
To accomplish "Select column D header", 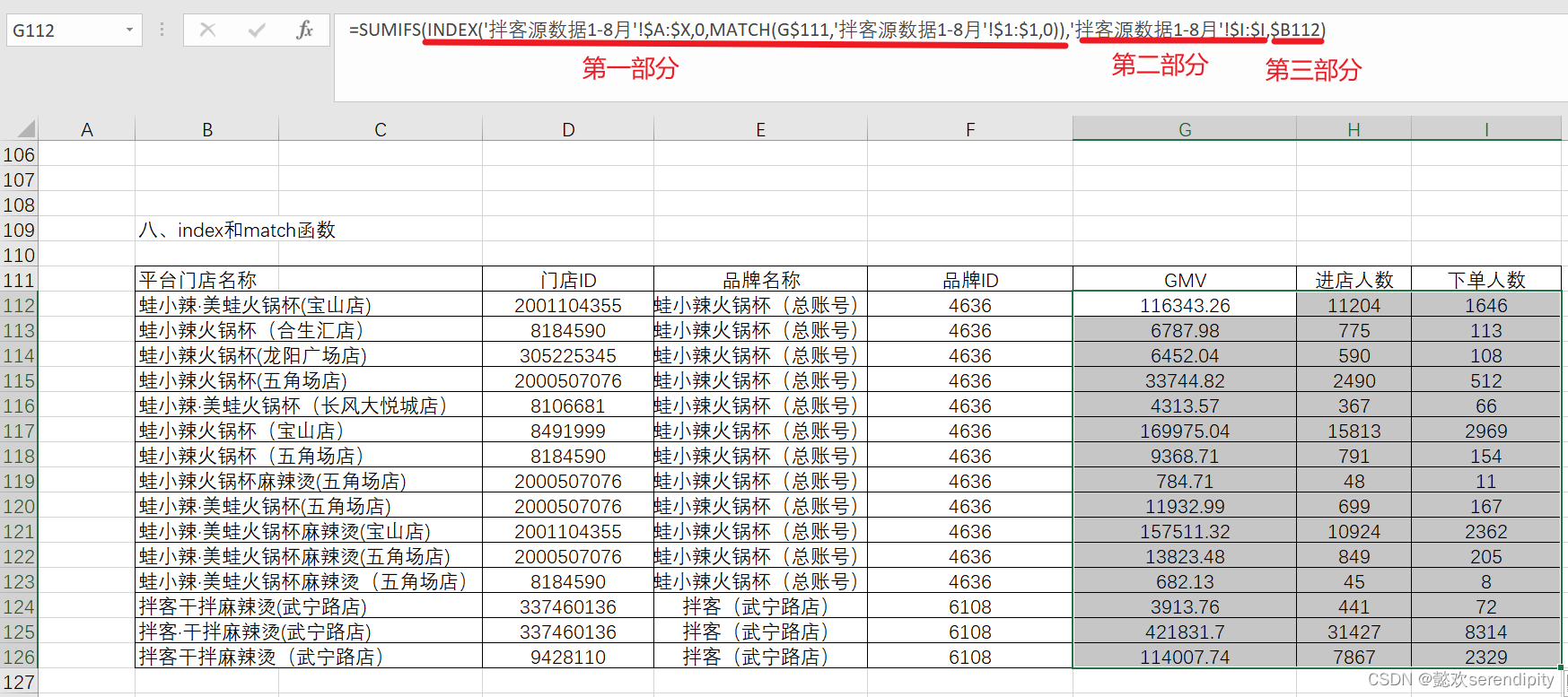I will coord(568,129).
